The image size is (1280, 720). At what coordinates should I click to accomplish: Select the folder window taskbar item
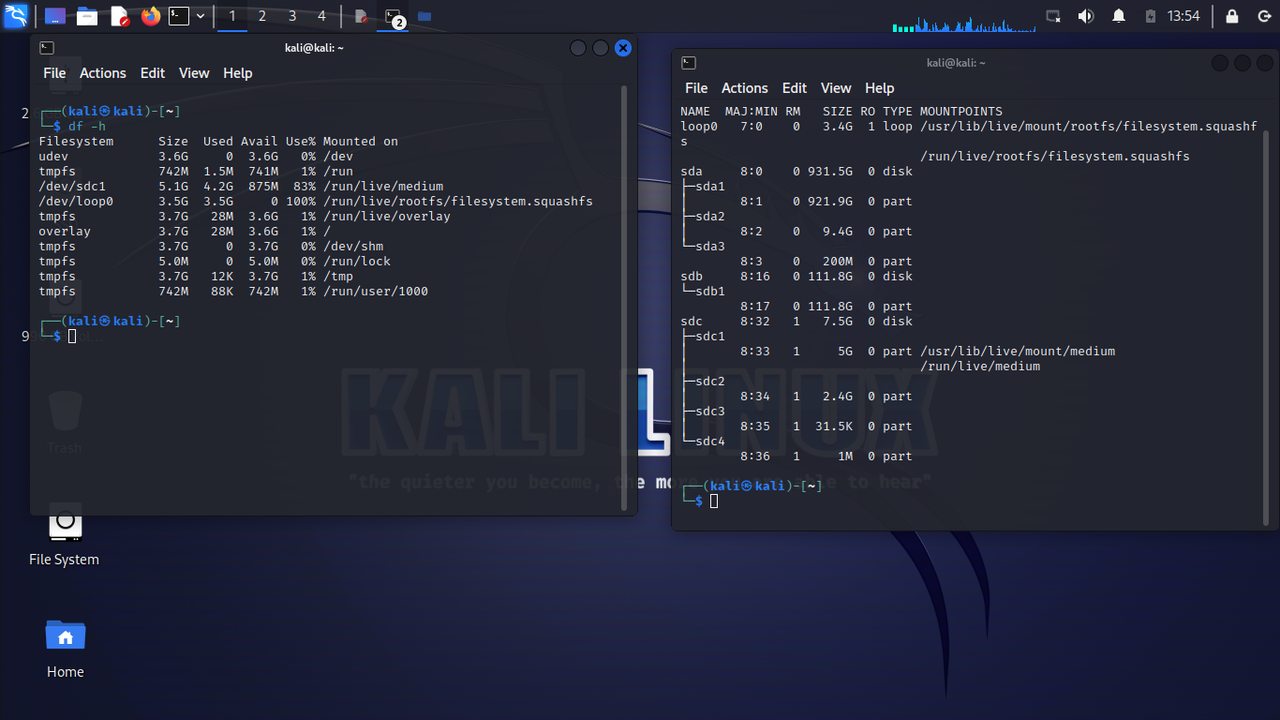point(424,16)
